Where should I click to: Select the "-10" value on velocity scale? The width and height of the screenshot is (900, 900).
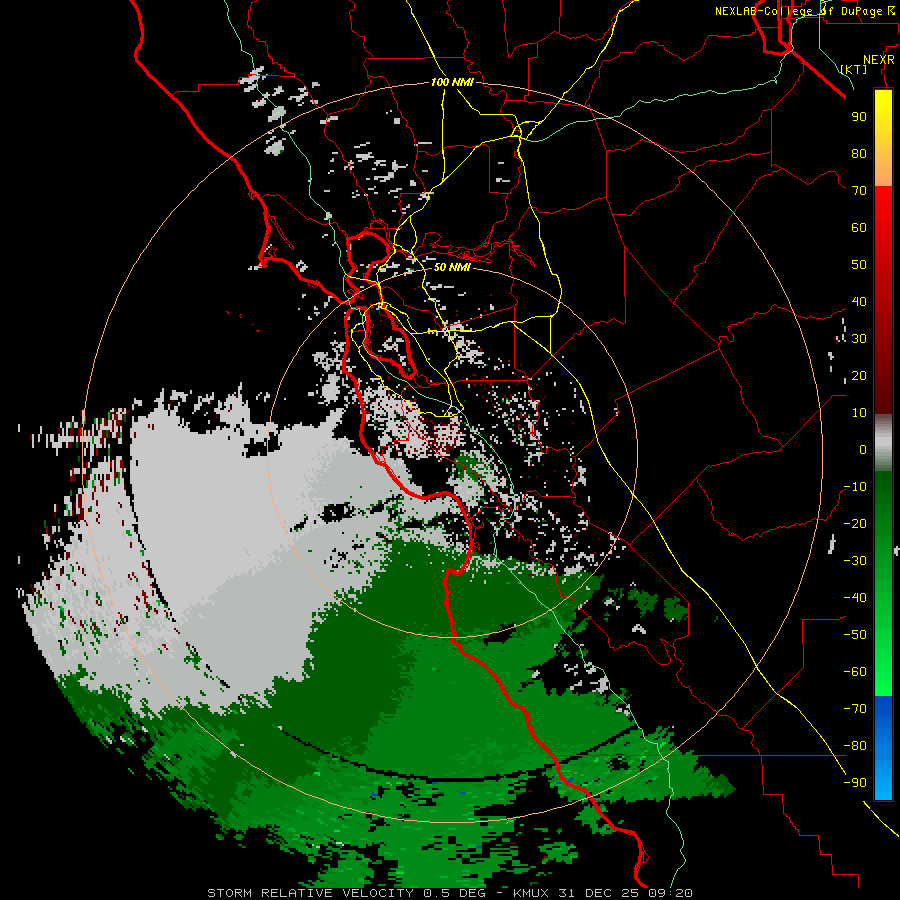855,487
